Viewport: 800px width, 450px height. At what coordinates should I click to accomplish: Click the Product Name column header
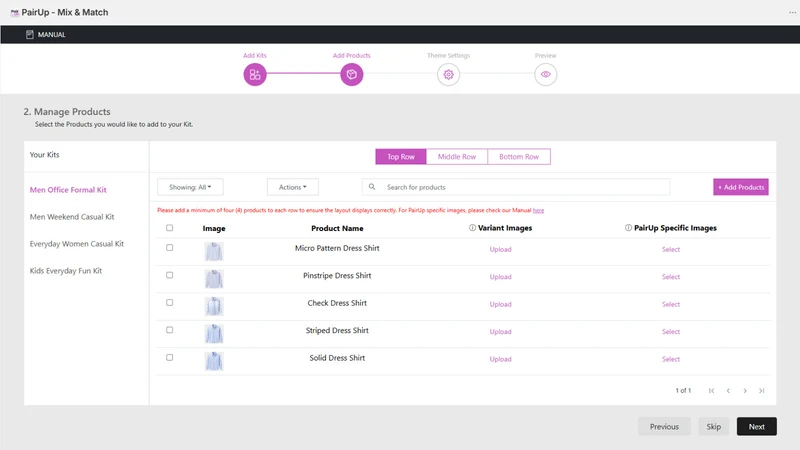pos(337,229)
